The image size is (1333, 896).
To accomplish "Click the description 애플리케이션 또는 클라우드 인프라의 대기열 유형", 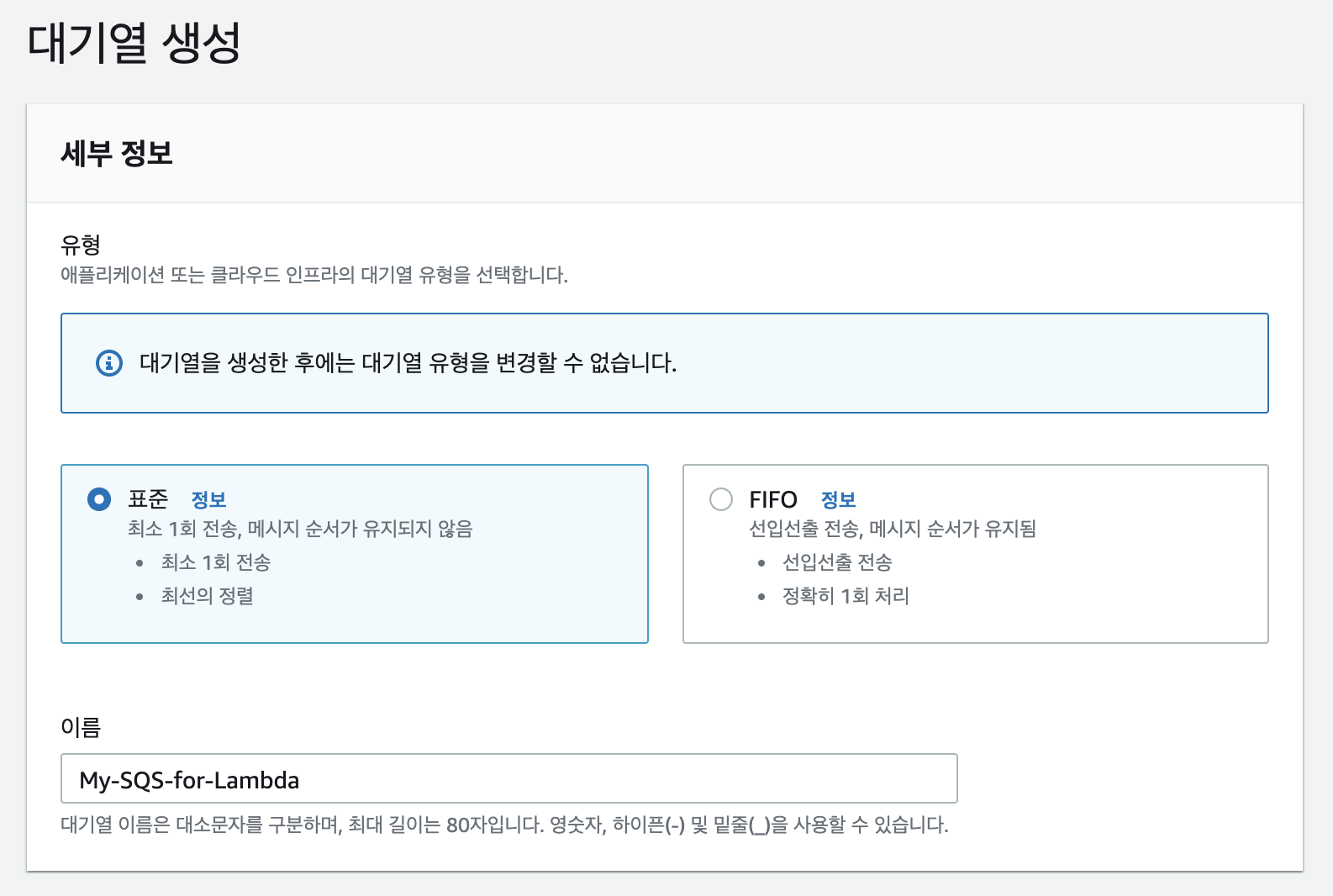I will pos(314,275).
